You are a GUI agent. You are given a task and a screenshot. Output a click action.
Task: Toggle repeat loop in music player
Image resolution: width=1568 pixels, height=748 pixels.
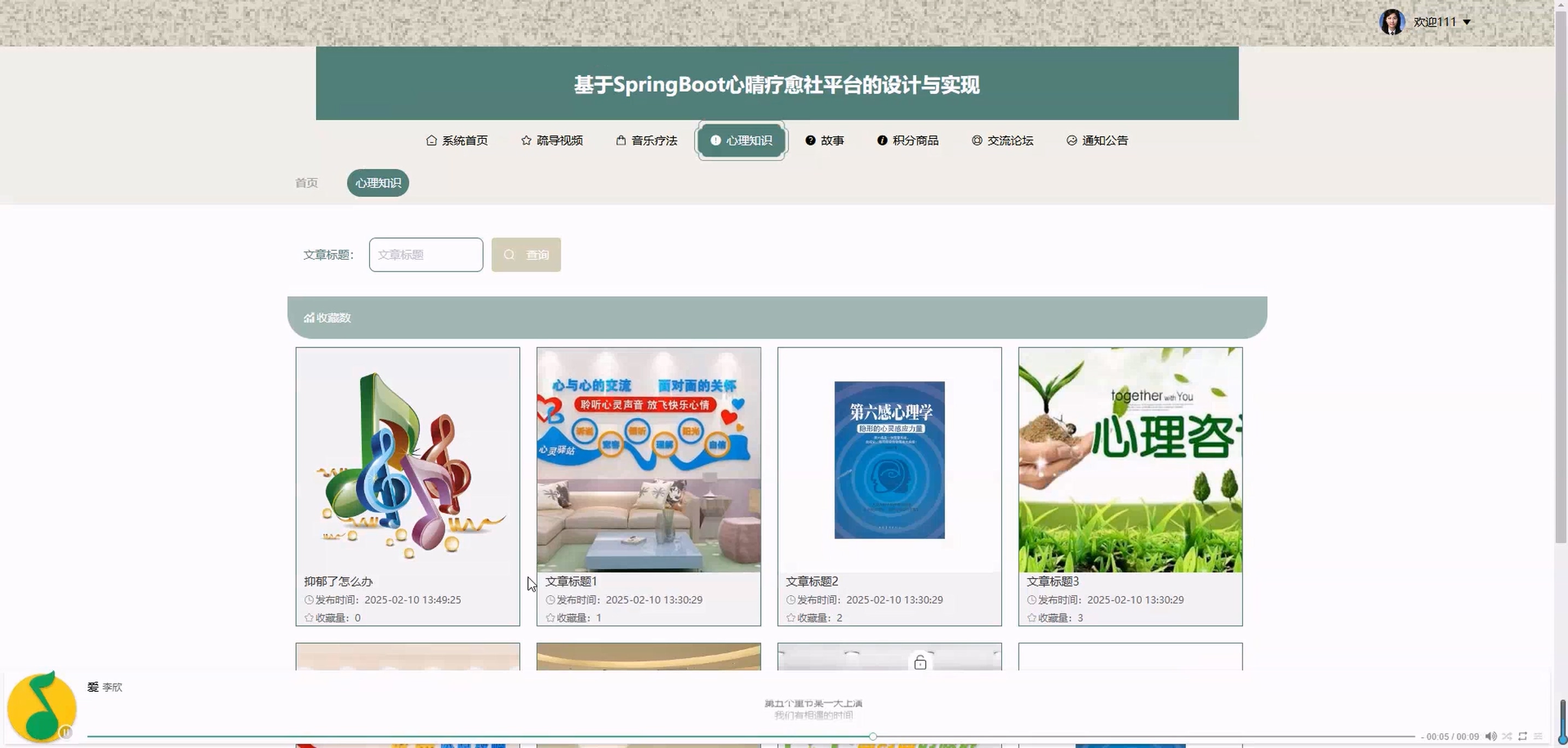1522,737
